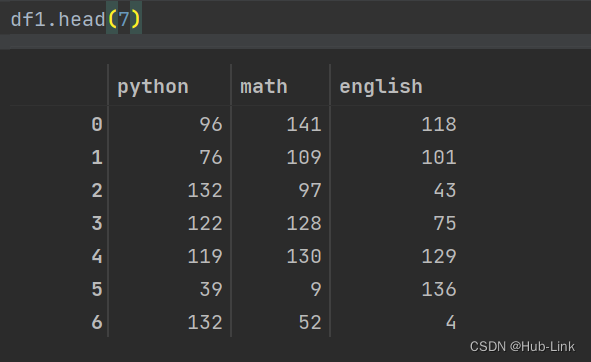Click row index 2
Screen dimensions: 591x362
pos(97,190)
